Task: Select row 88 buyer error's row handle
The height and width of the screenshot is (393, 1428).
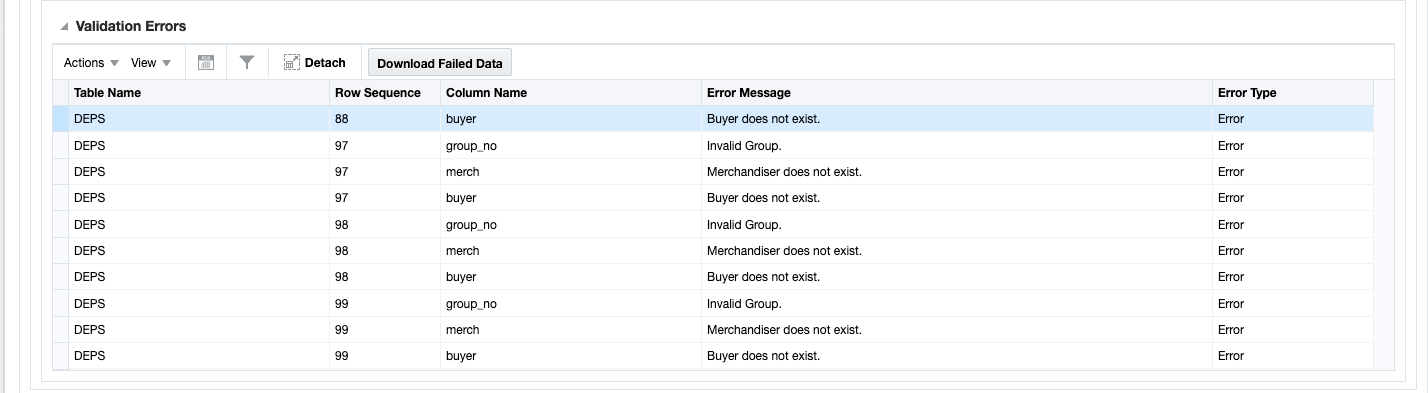Action: (x=61, y=119)
